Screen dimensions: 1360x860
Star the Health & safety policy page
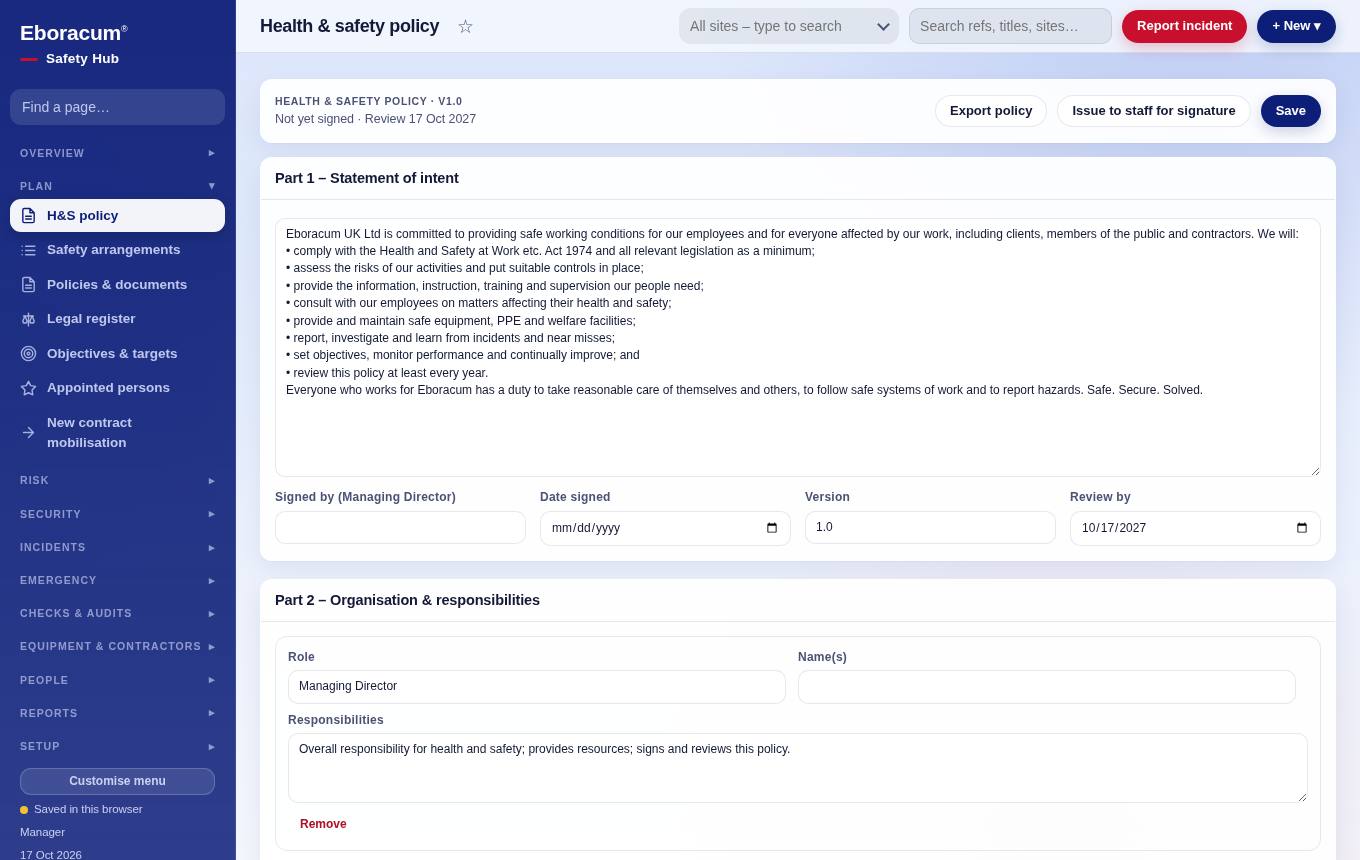465,26
